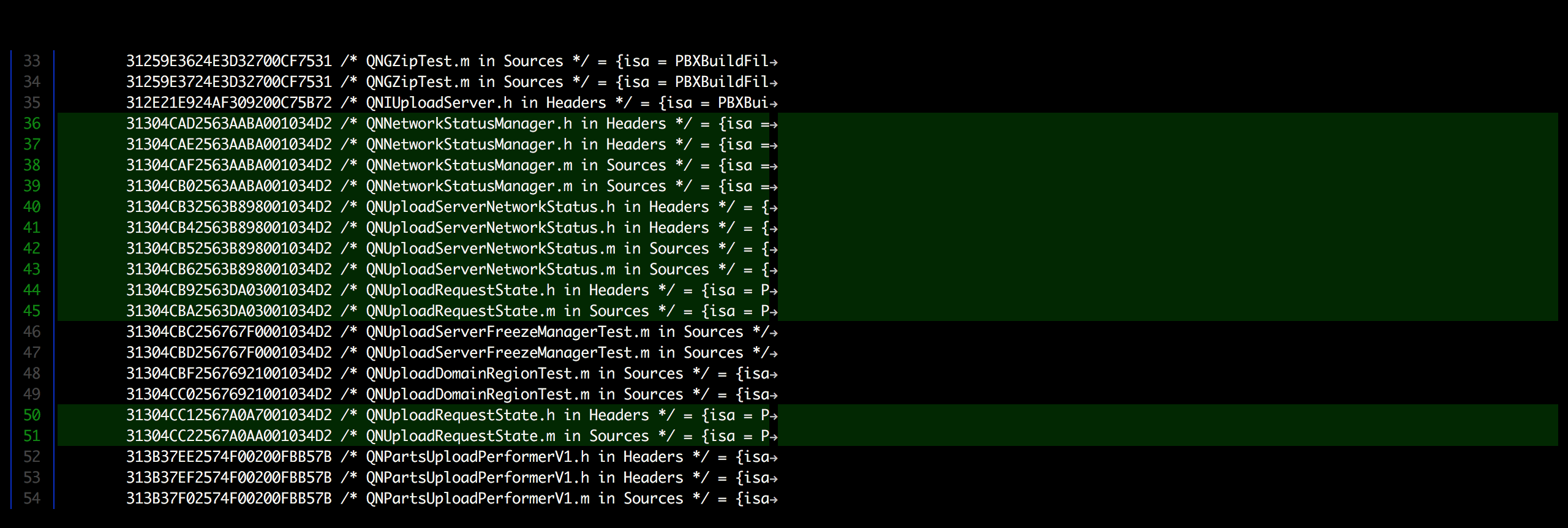
Task: Select line number 36 in gutter
Action: [32, 124]
